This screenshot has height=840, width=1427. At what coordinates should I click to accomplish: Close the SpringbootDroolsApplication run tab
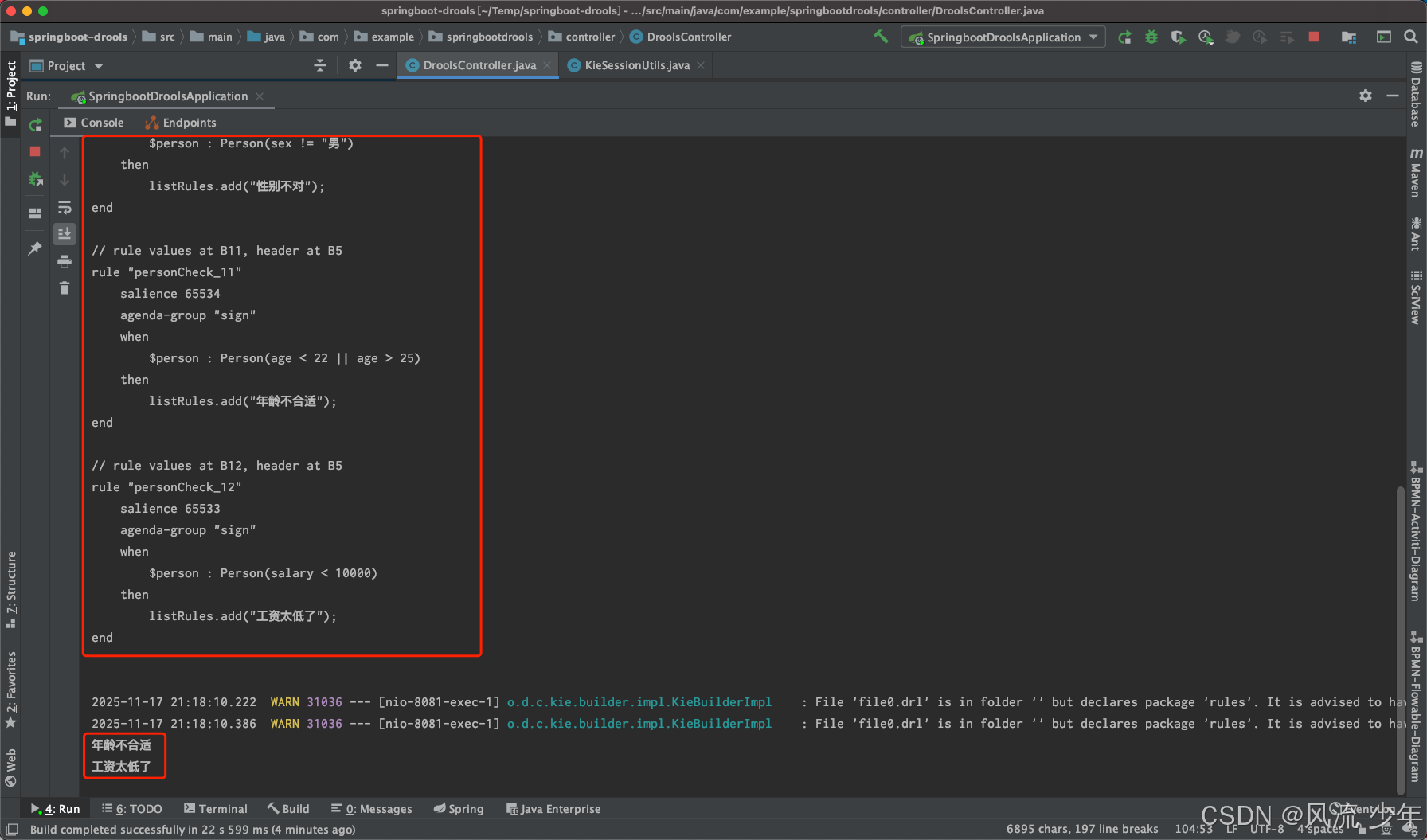tap(260, 96)
